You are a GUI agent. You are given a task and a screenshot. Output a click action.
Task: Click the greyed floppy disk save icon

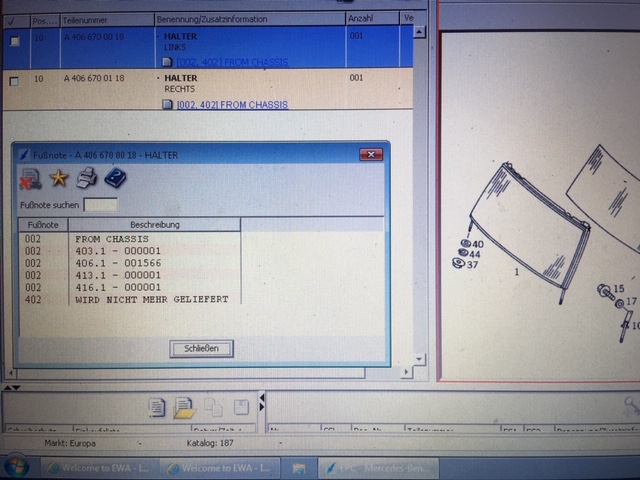click(x=241, y=407)
